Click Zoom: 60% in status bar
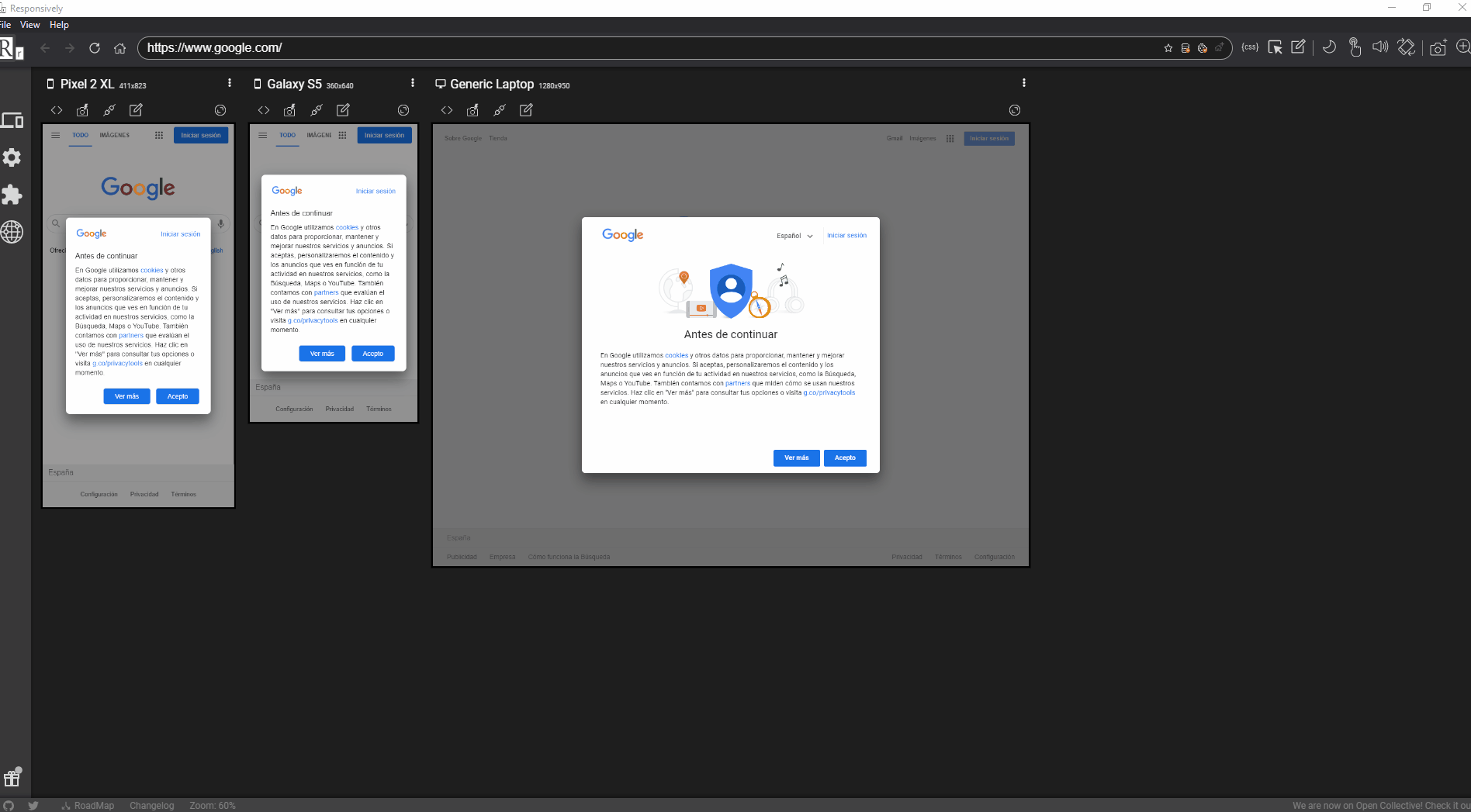 (213, 806)
